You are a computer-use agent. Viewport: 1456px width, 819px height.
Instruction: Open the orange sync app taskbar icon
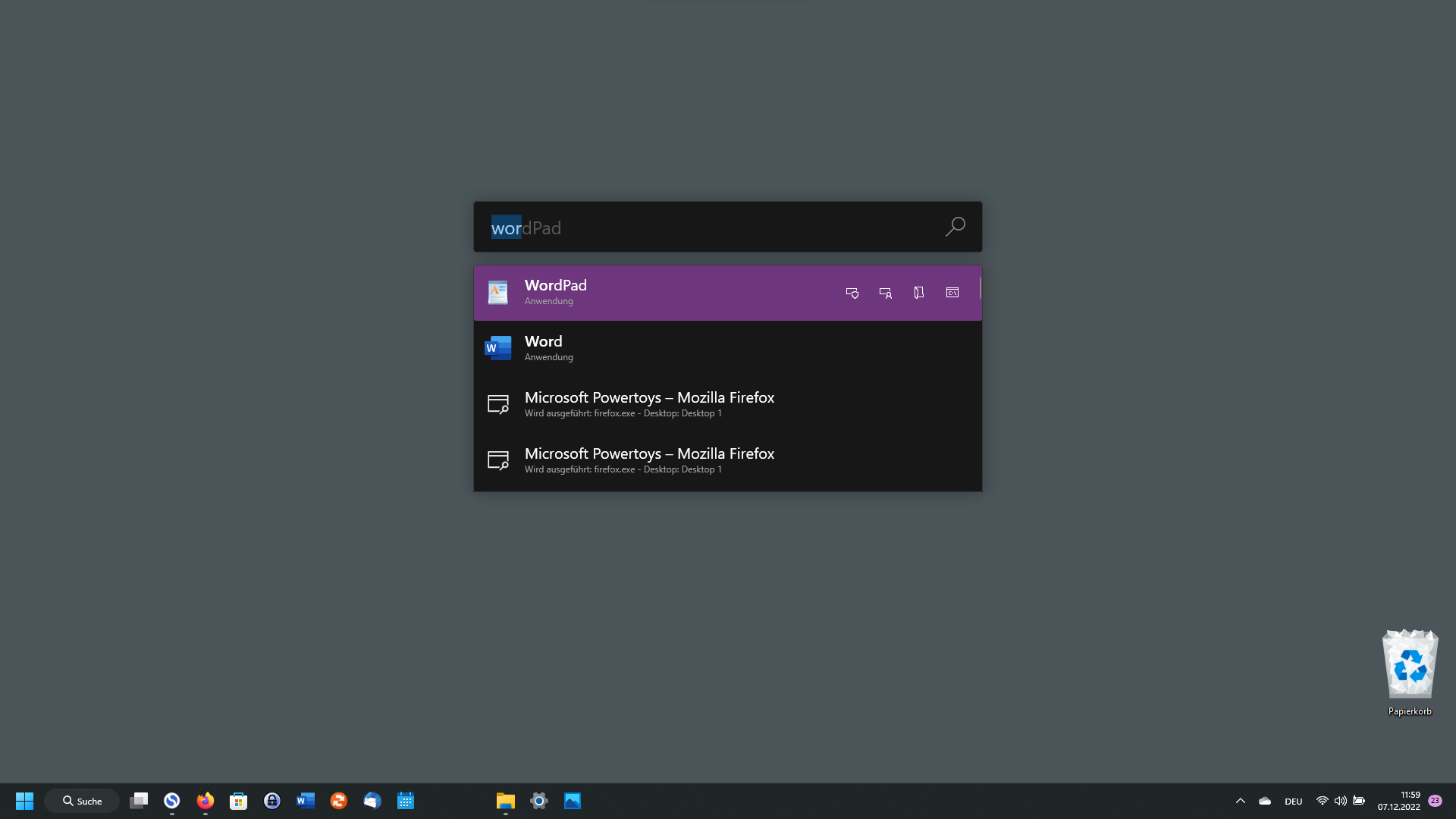coord(339,801)
